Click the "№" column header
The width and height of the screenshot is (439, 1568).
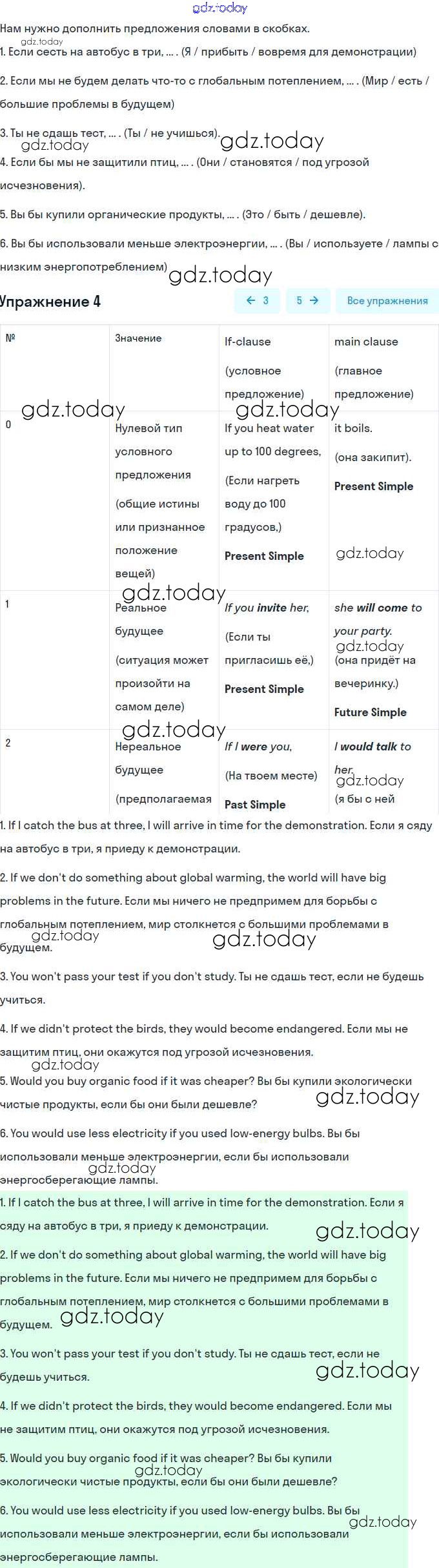click(10, 338)
